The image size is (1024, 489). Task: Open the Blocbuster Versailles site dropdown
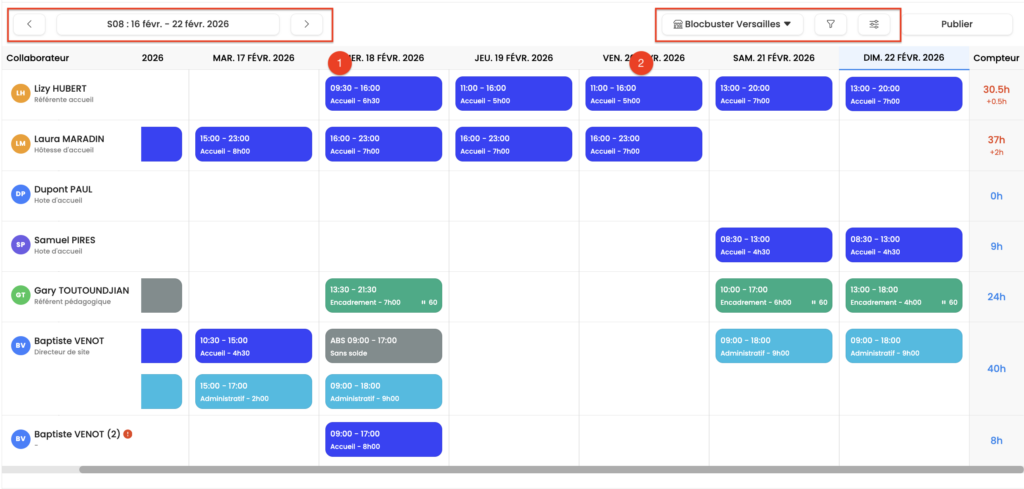[733, 24]
